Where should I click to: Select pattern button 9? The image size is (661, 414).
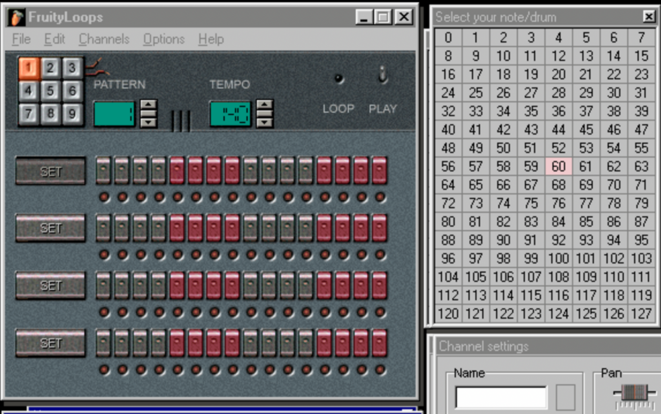point(72,113)
